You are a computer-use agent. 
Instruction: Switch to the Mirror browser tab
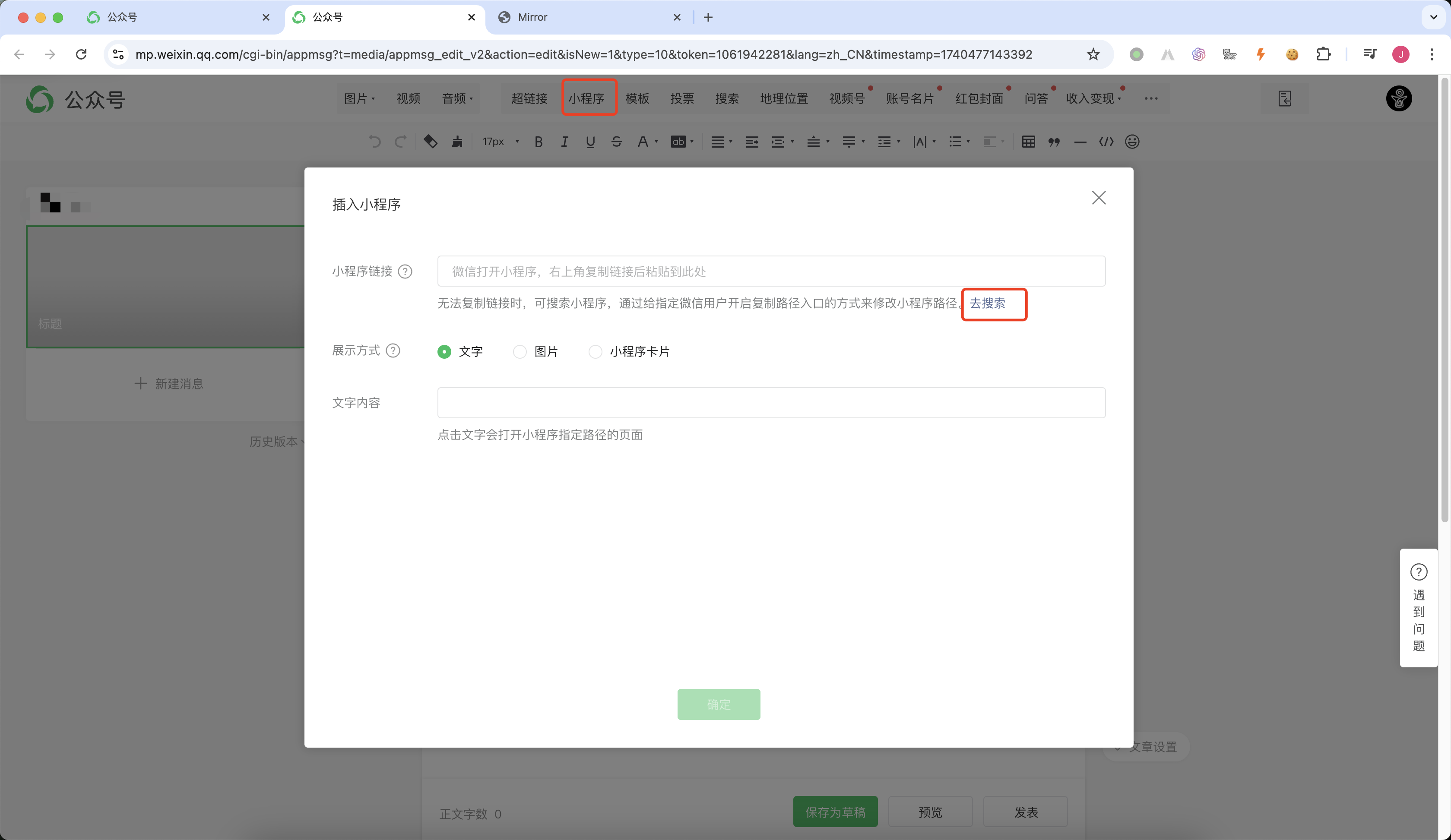tap(590, 17)
